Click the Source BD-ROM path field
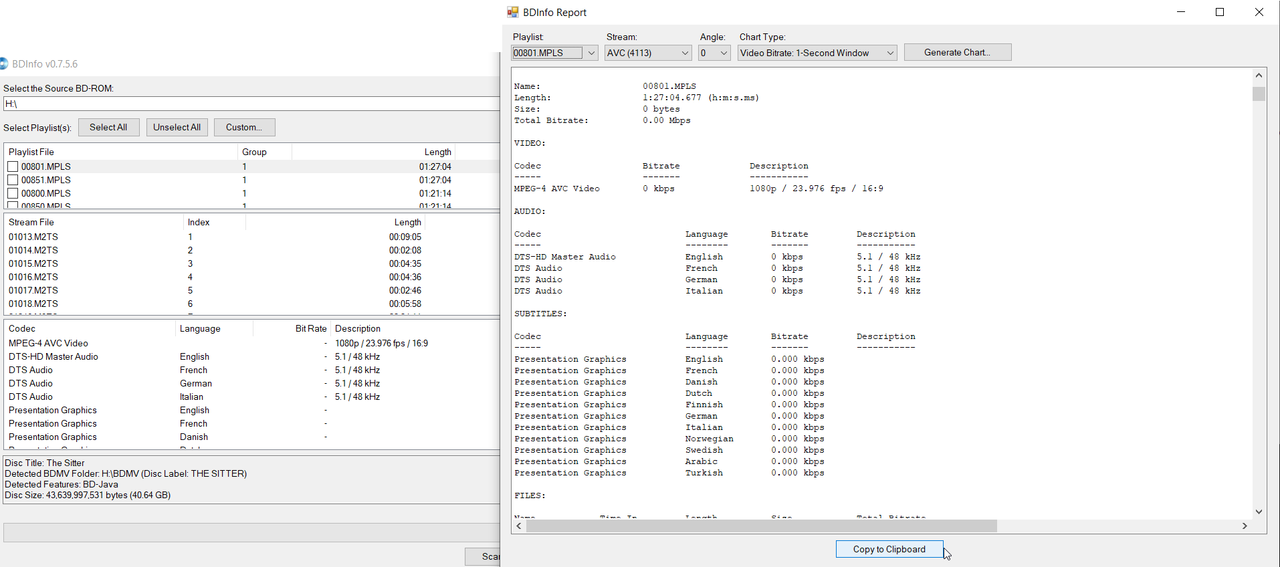1280x567 pixels. [250, 104]
